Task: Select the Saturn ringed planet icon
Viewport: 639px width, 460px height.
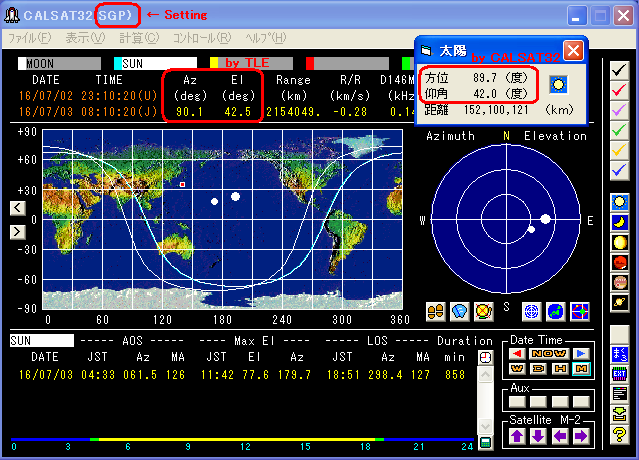Action: [x=619, y=303]
